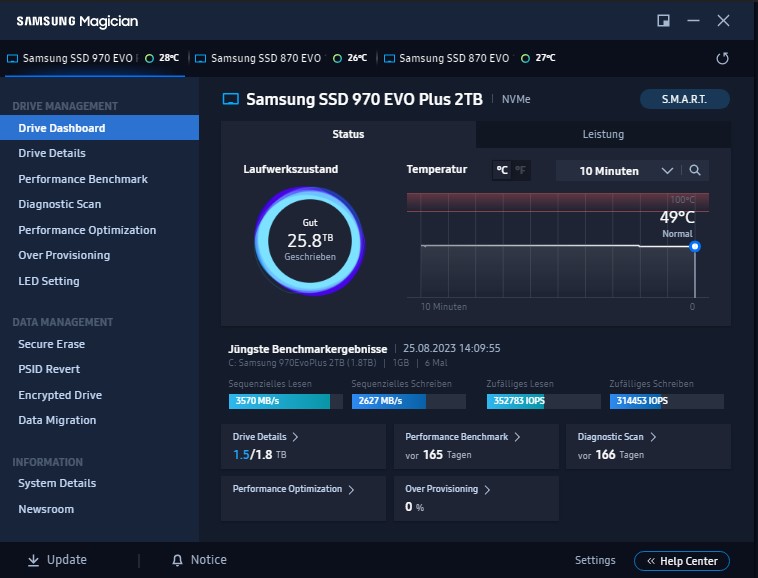This screenshot has height=578, width=758.
Task: Click the Zufälliges Schreiben 314453 IOPS bar
Action: 667,401
